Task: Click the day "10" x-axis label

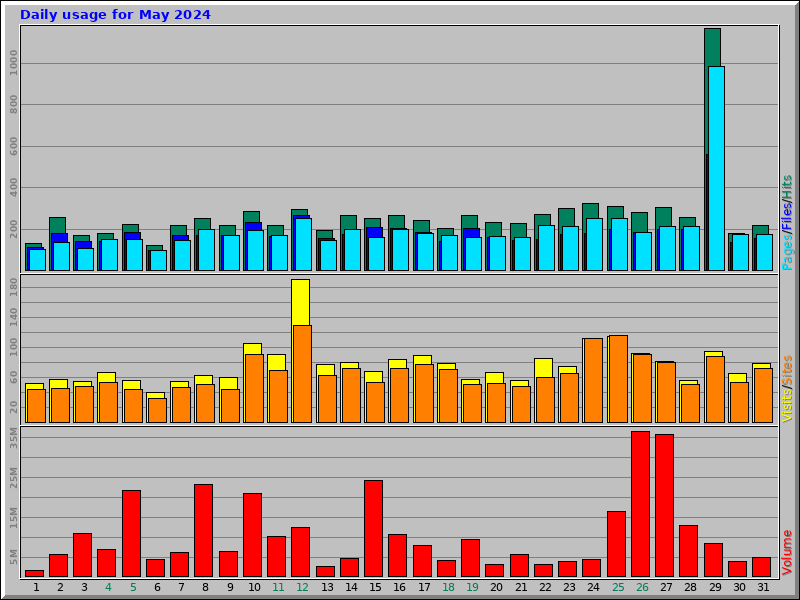Action: point(254,587)
